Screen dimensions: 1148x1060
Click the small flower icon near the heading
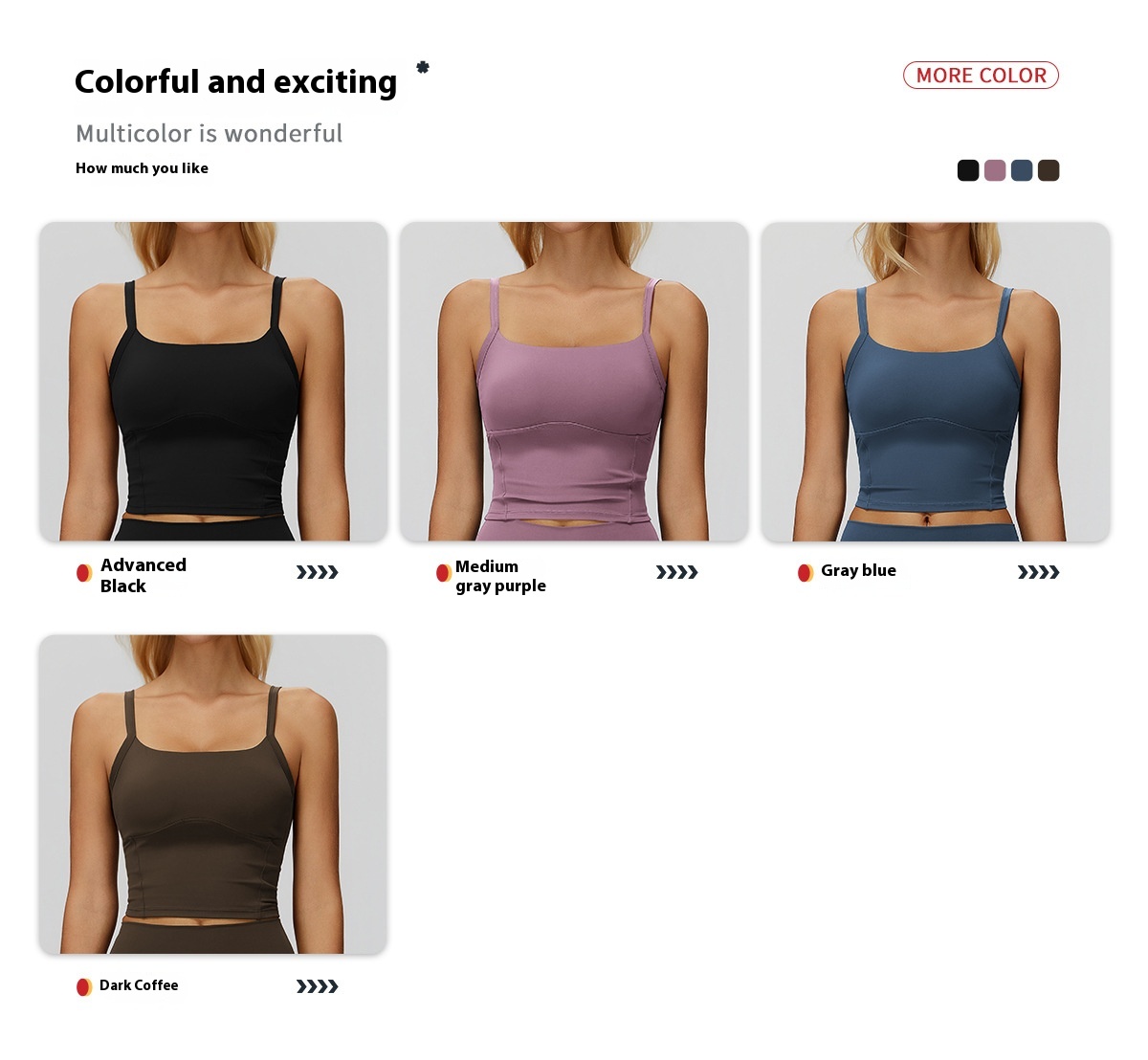423,67
